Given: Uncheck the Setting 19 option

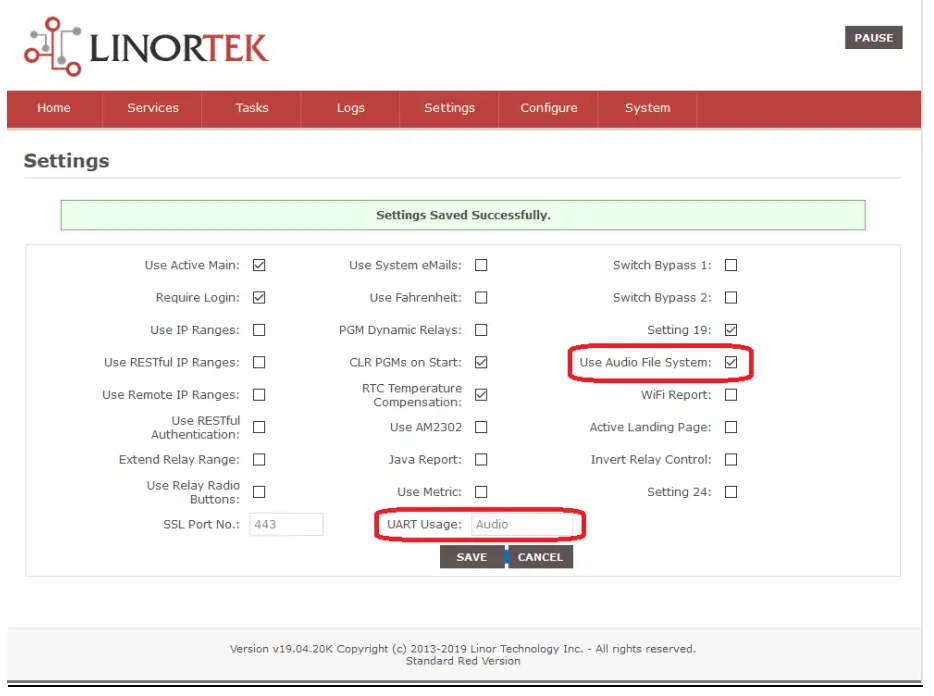Looking at the screenshot, I should pyautogui.click(x=731, y=329).
